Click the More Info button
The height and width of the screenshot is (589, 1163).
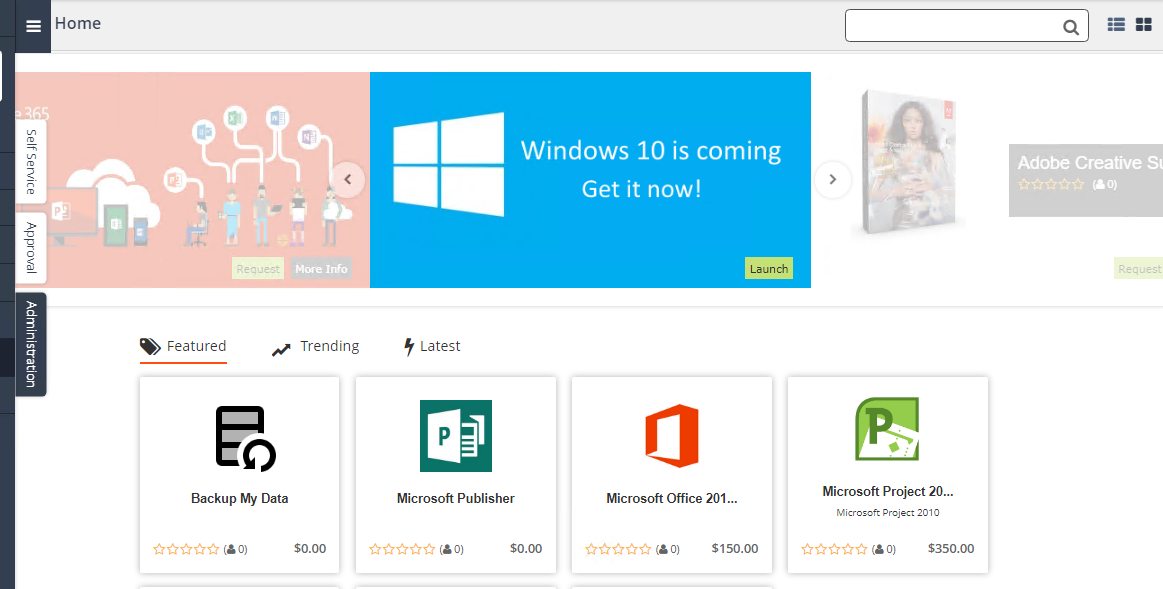321,269
